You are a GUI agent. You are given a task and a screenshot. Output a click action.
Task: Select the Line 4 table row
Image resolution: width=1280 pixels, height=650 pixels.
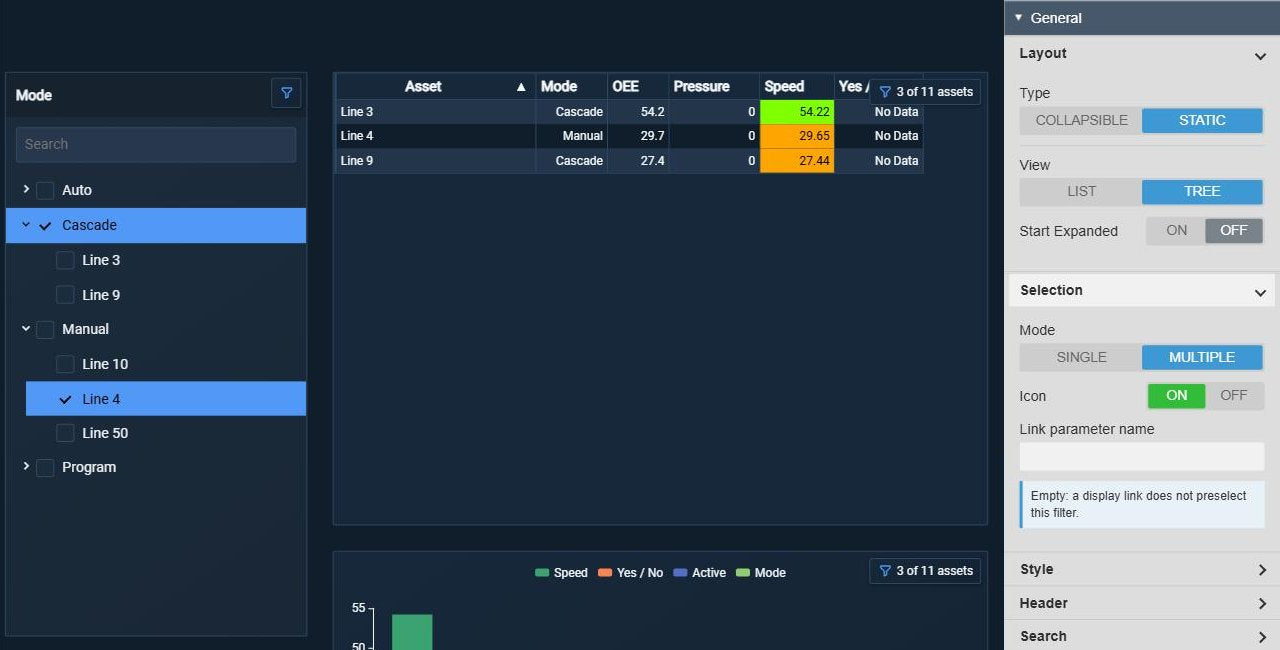coord(629,136)
